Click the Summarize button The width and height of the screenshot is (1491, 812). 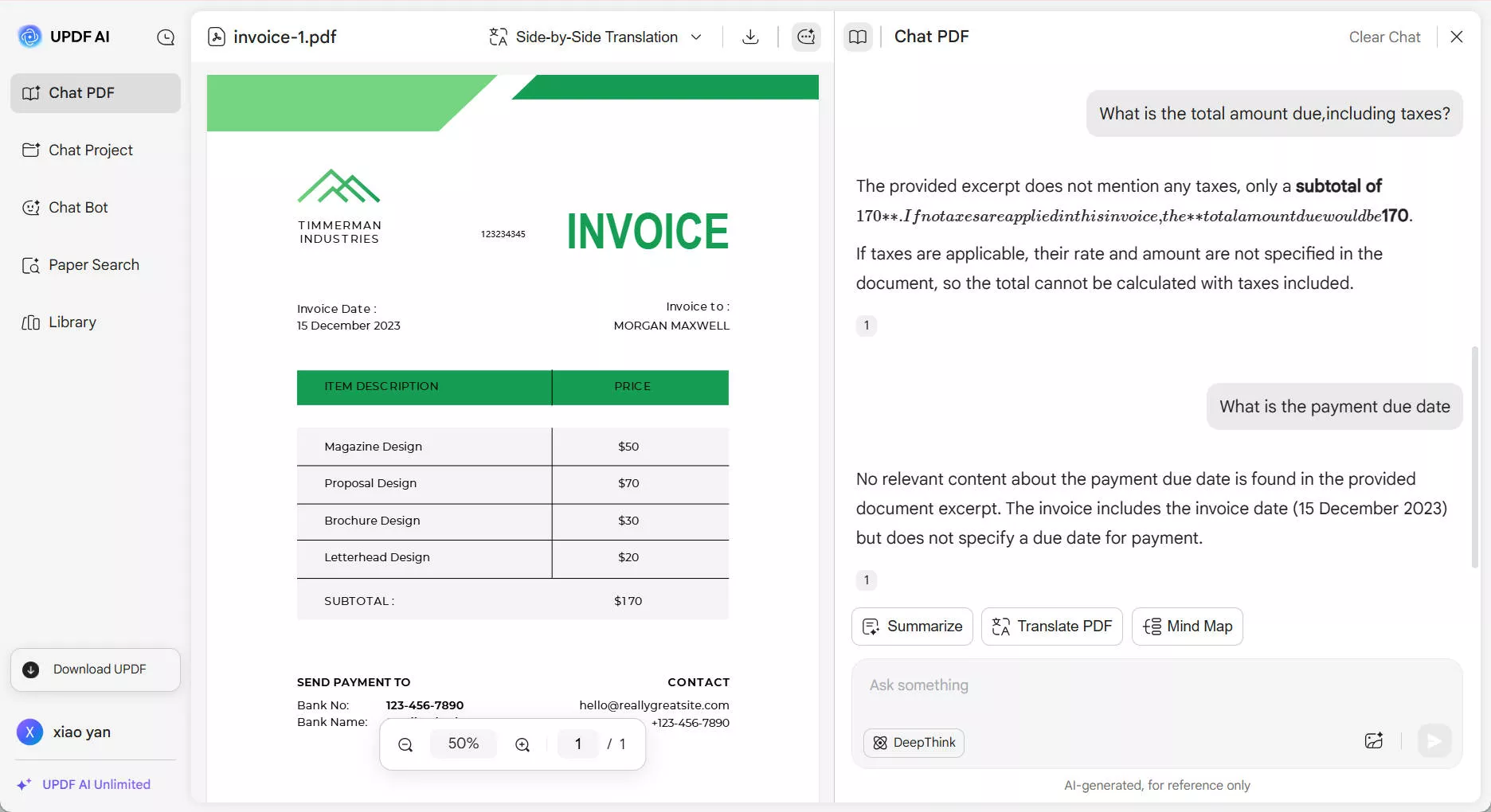pyautogui.click(x=912, y=627)
